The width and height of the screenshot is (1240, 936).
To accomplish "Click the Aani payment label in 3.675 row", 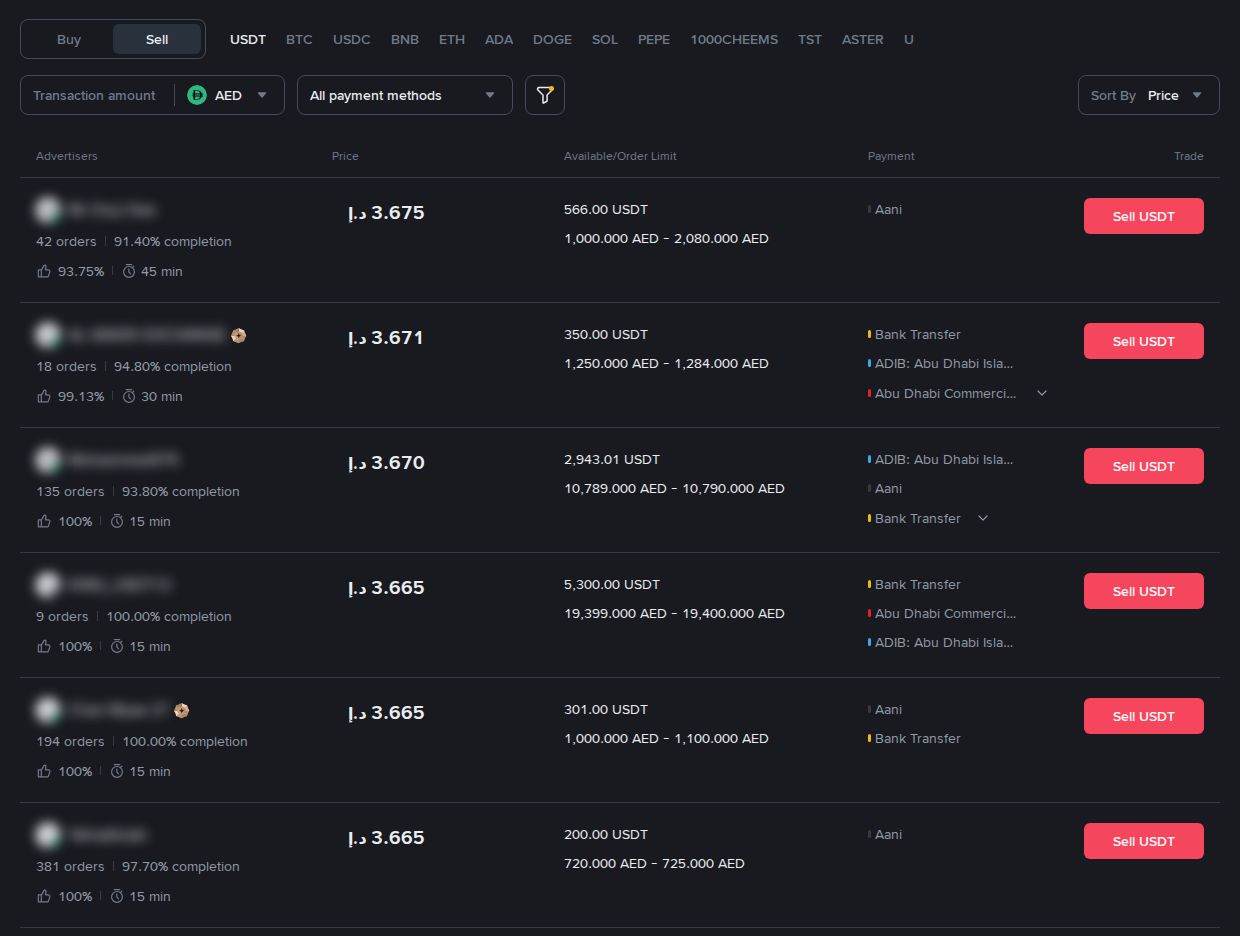I will (888, 209).
